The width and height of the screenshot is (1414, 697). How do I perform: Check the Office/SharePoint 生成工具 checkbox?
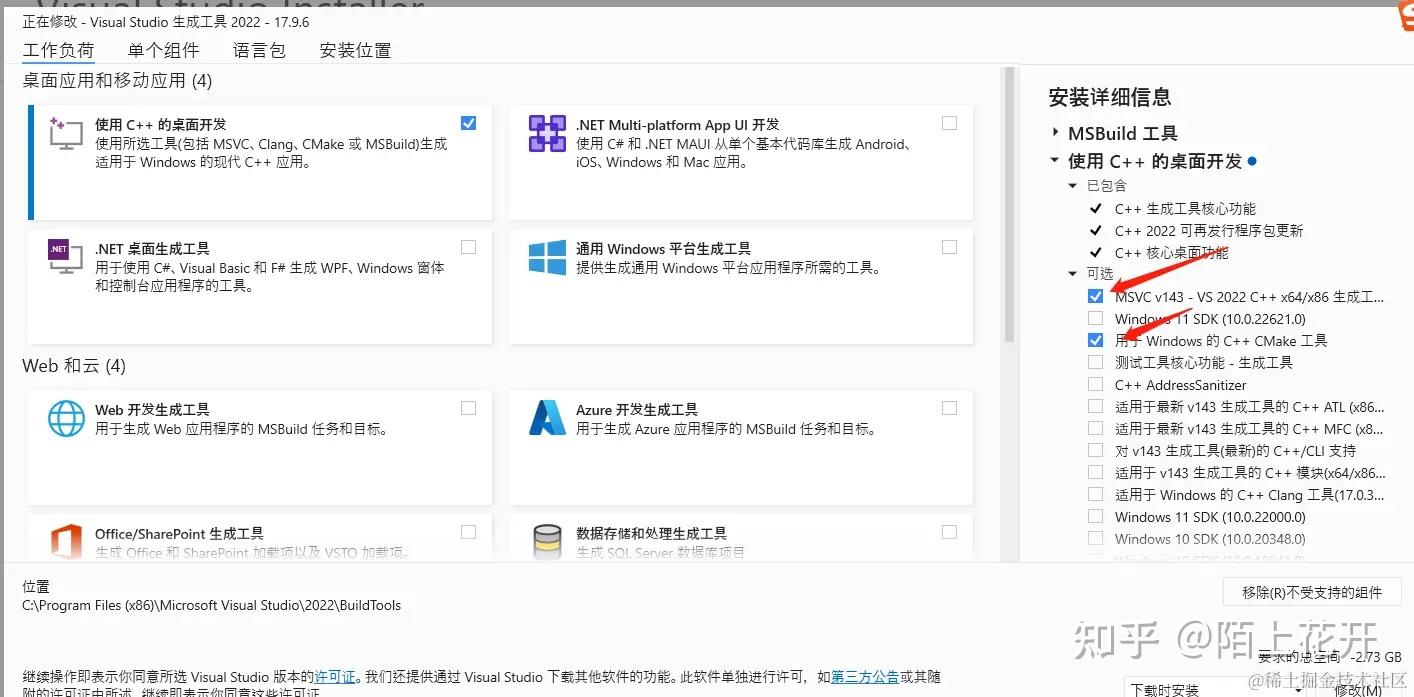click(x=468, y=532)
